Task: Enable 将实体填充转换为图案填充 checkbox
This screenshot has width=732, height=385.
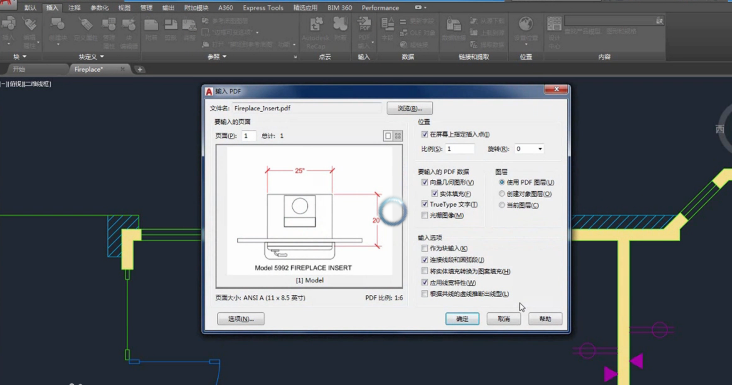Action: [x=424, y=271]
